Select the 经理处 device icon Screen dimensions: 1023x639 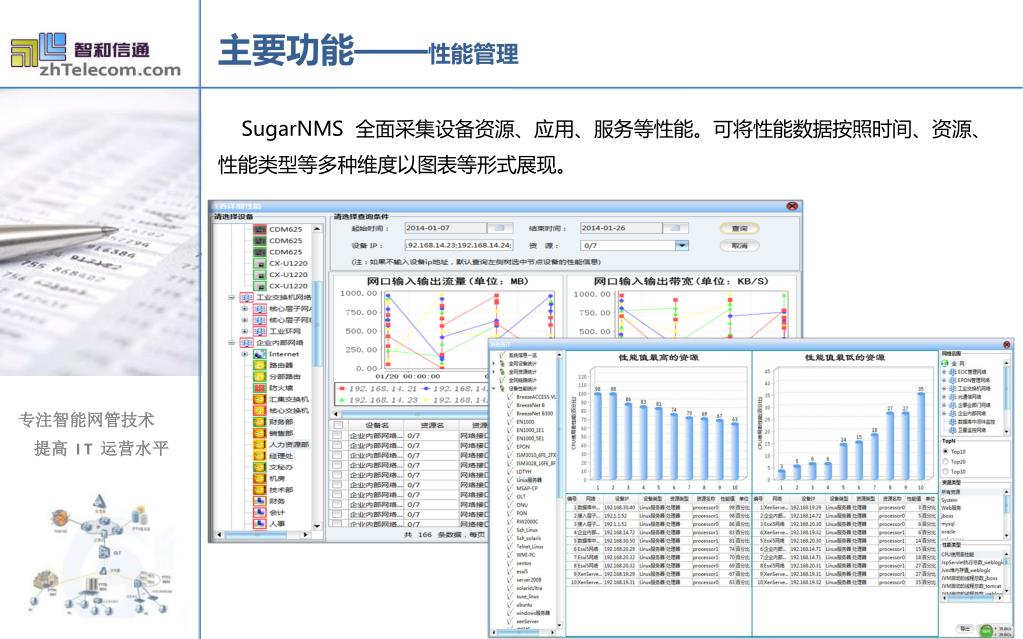pos(260,456)
